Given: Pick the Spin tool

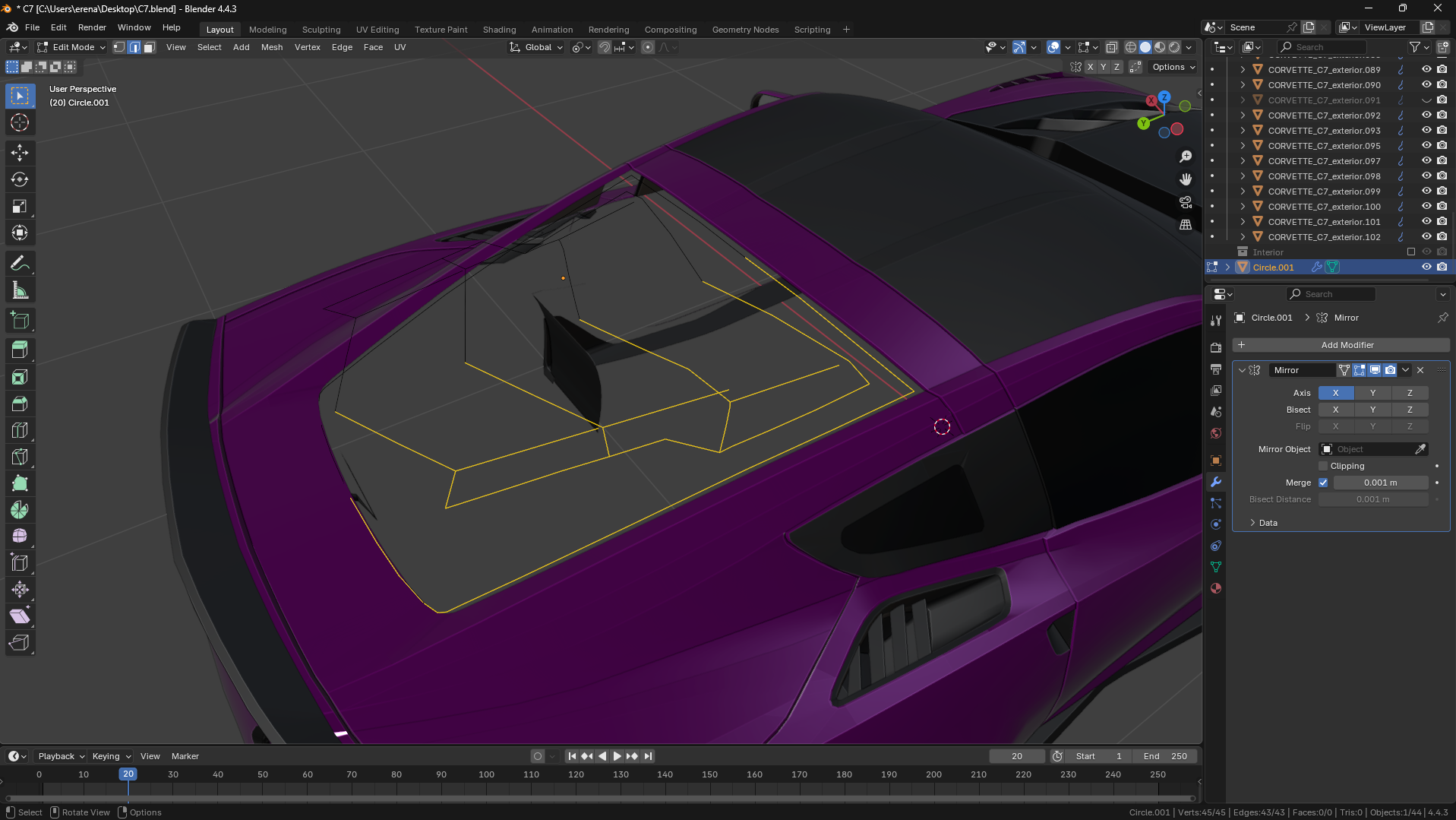Looking at the screenshot, I should [x=20, y=510].
